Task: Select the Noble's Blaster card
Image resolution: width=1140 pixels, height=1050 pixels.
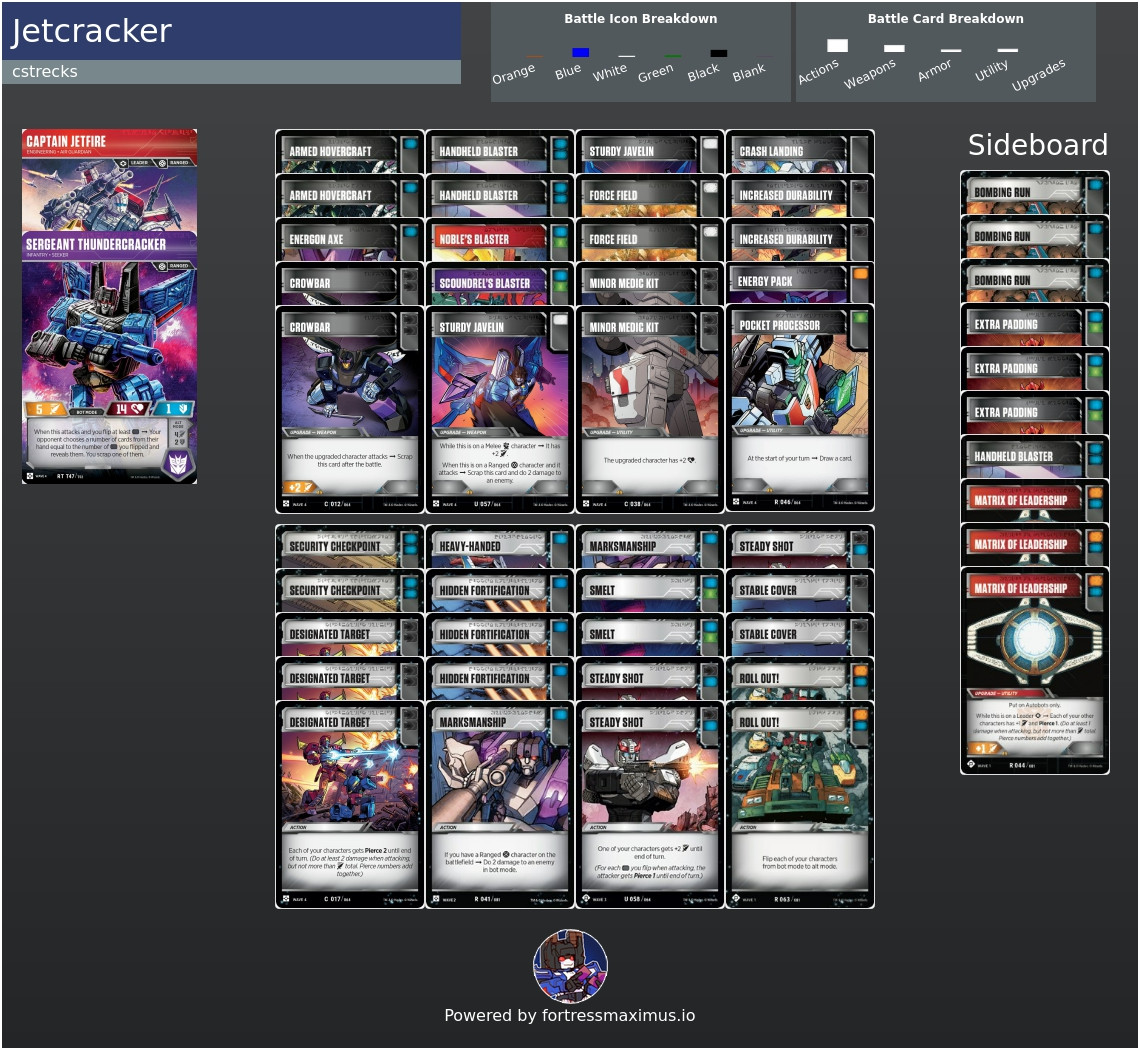Action: 500,239
